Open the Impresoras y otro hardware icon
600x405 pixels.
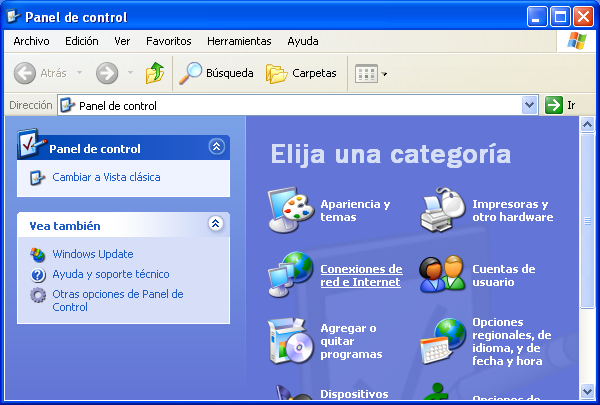pos(442,210)
